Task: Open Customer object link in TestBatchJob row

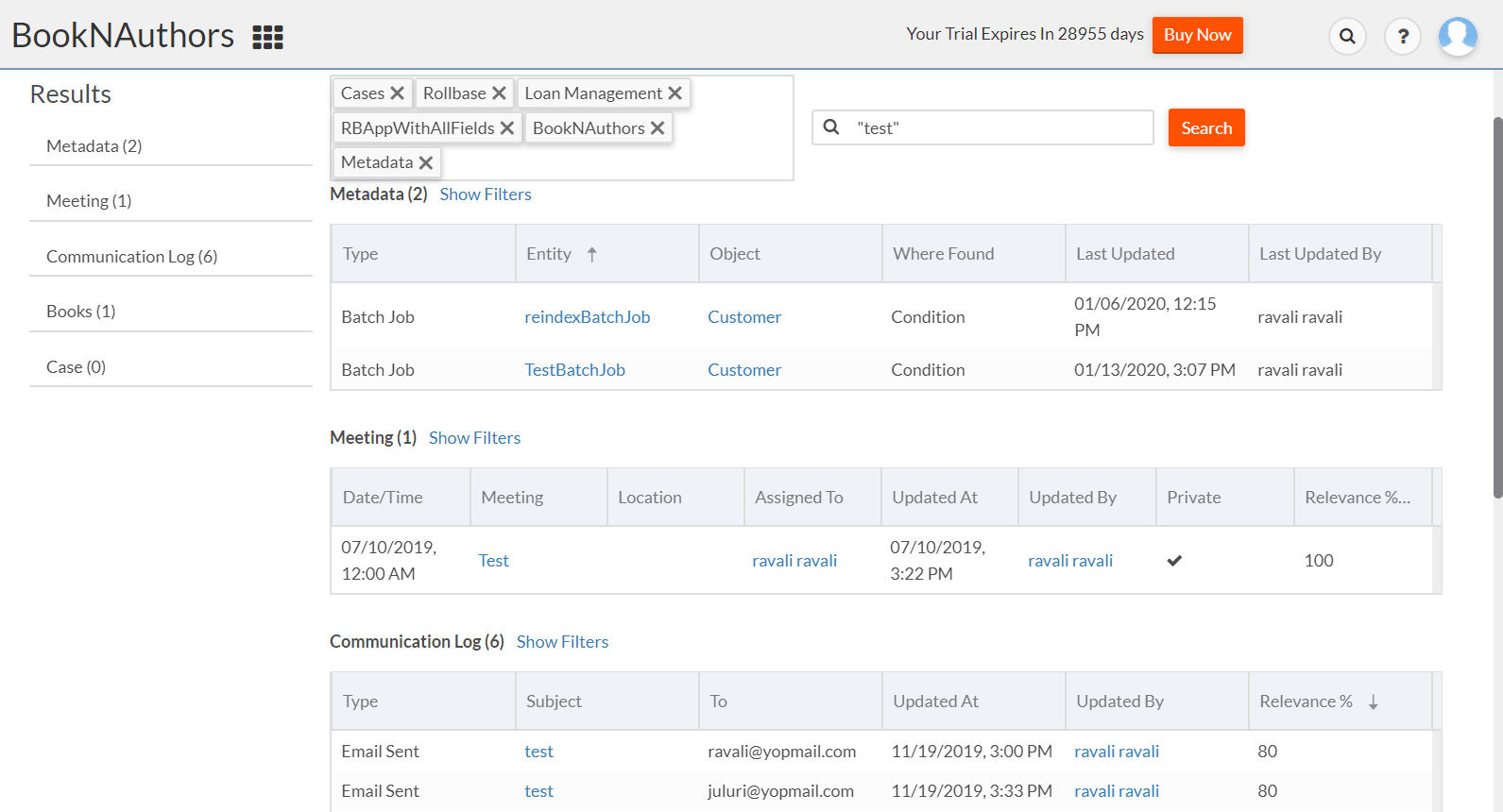Action: click(744, 370)
